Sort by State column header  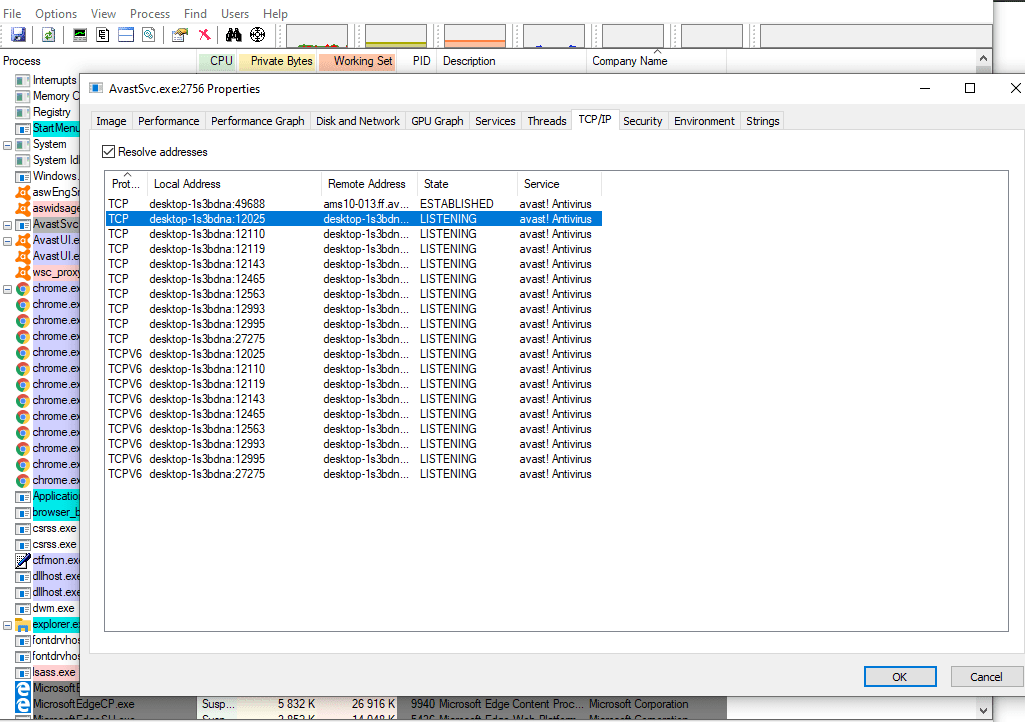pyautogui.click(x=467, y=184)
